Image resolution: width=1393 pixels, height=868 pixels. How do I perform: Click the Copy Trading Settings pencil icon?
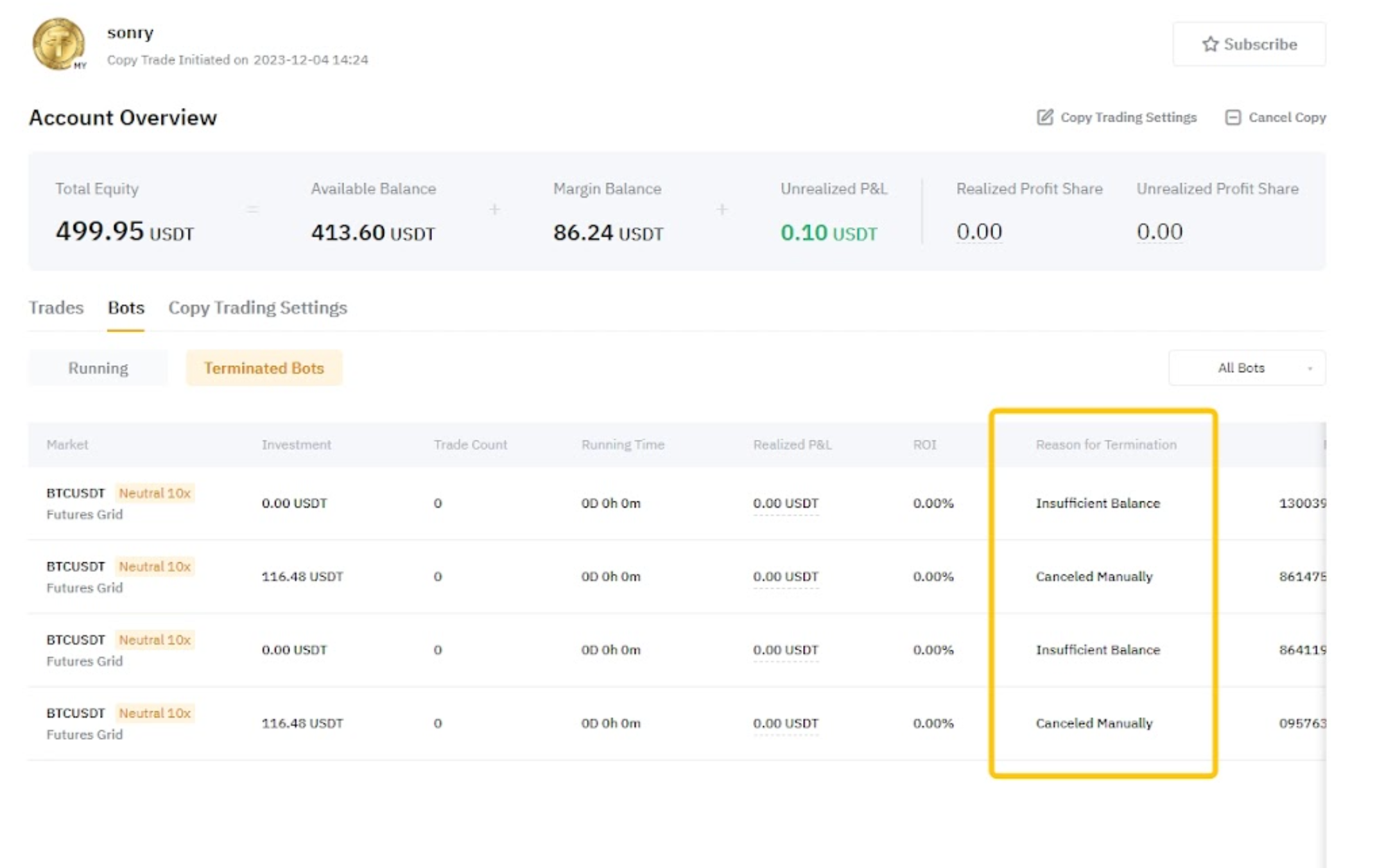coord(1044,117)
